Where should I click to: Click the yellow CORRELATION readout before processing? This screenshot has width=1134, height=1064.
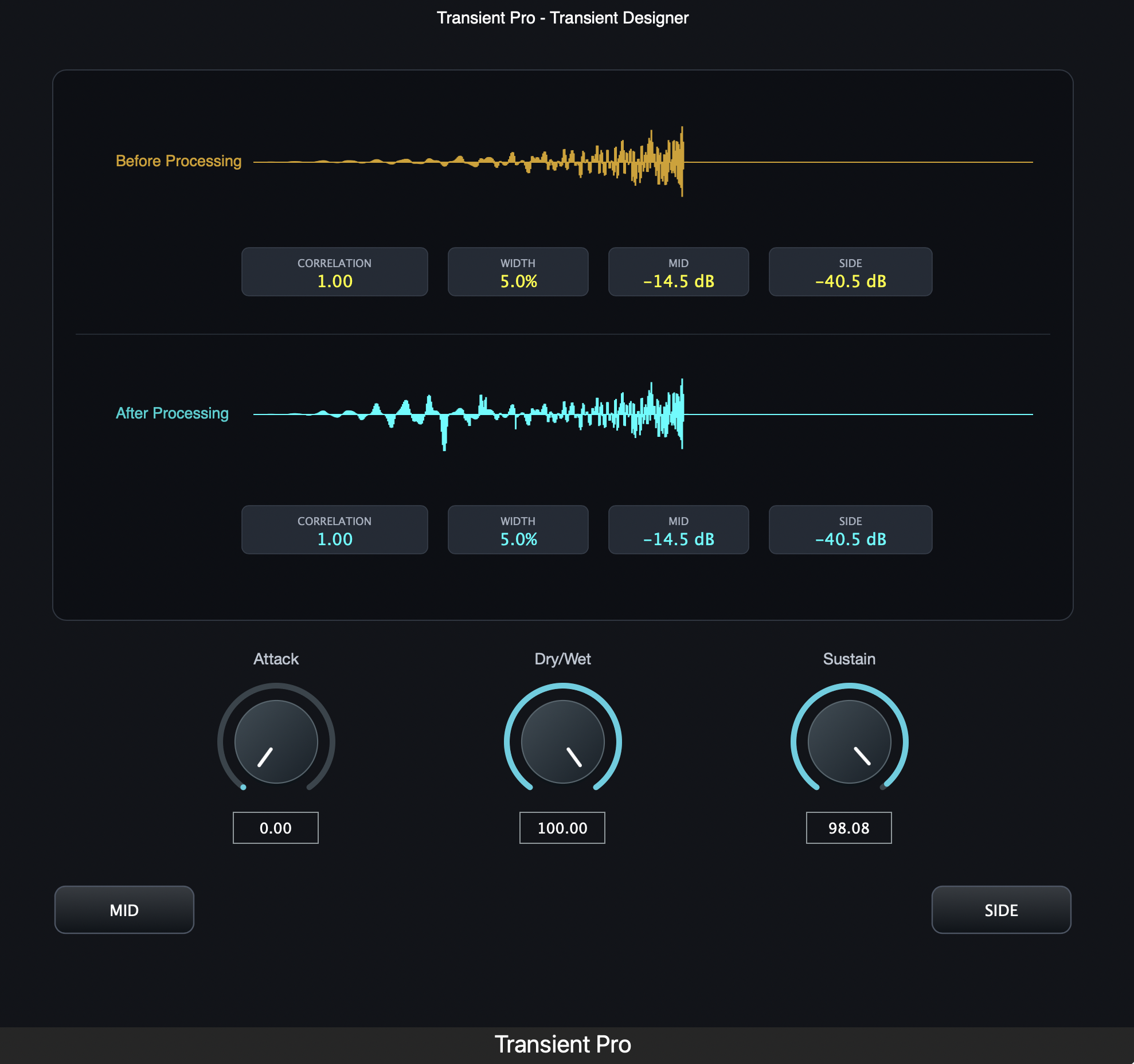point(335,272)
